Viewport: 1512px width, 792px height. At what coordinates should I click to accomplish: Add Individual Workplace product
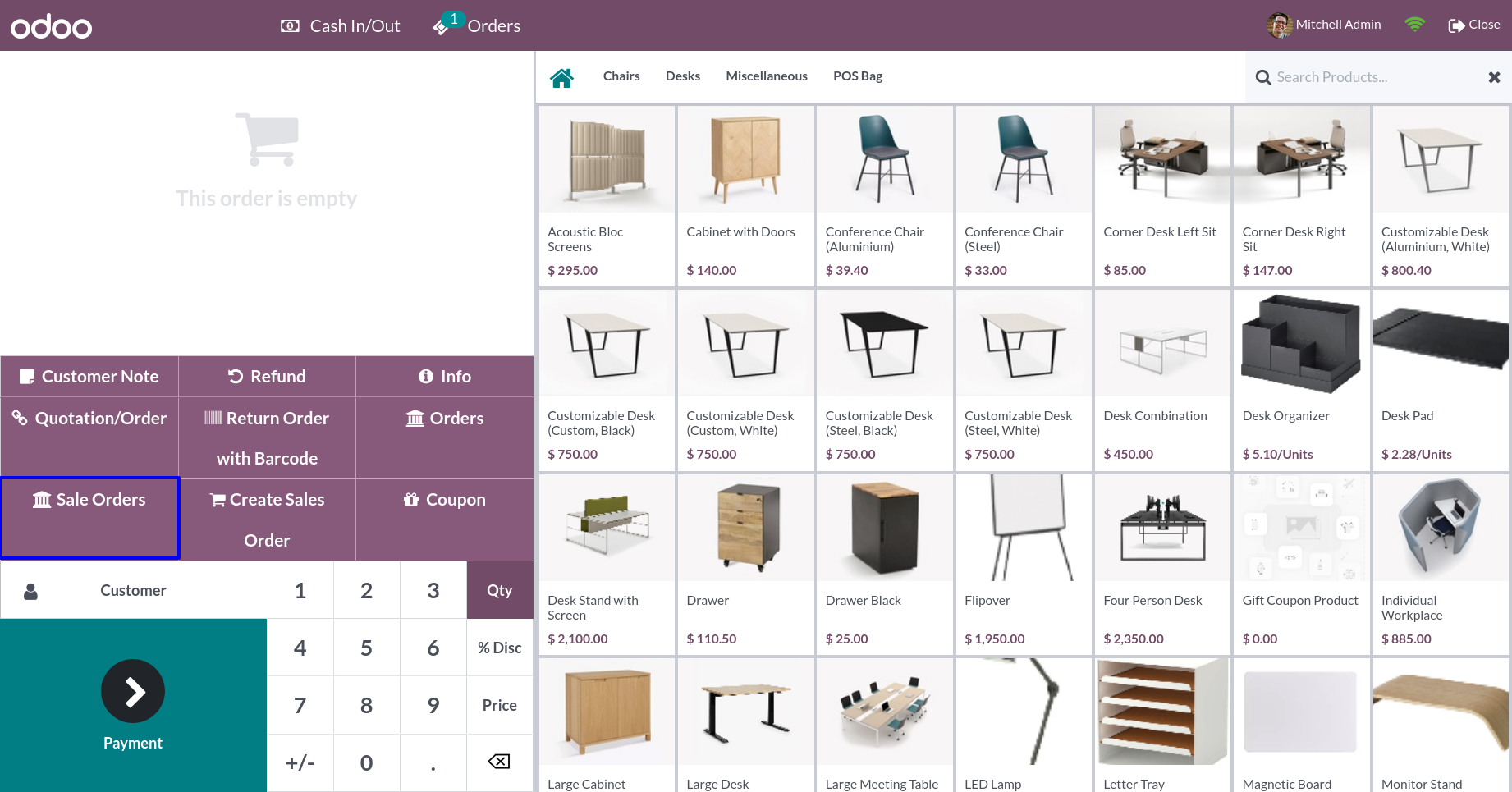pos(1441,564)
